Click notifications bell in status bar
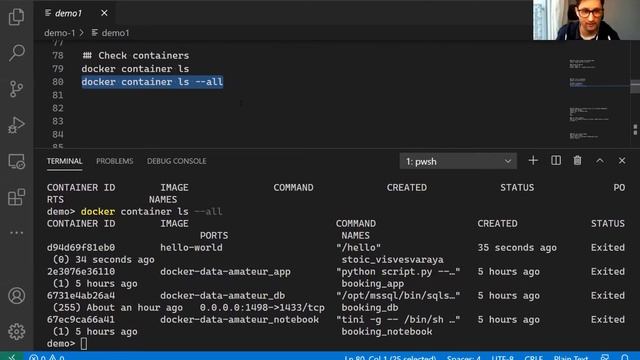The image size is (640, 360). (x=624, y=357)
